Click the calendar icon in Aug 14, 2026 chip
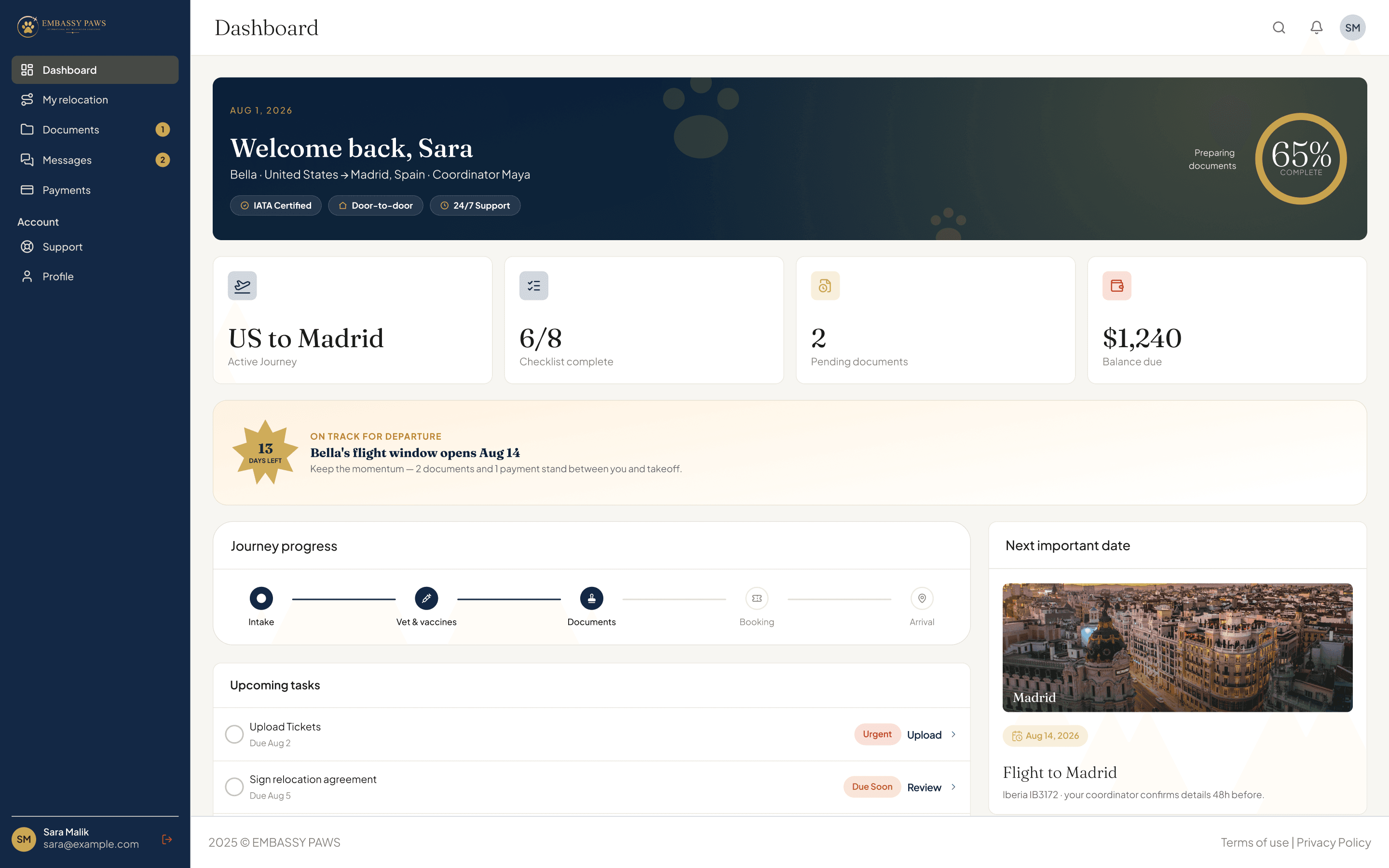 (x=1017, y=736)
